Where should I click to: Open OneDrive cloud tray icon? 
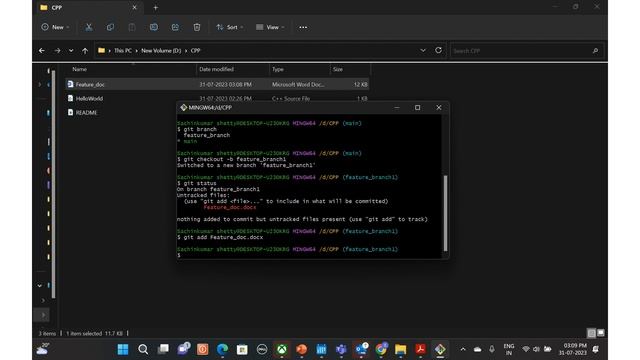point(477,349)
